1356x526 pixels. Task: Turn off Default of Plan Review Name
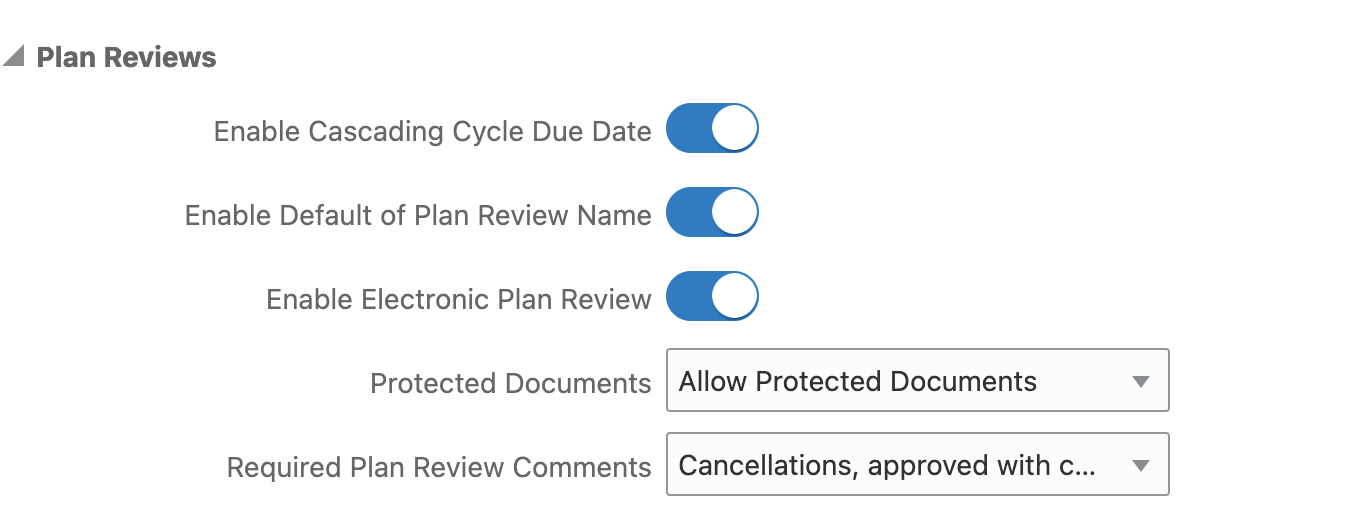712,212
